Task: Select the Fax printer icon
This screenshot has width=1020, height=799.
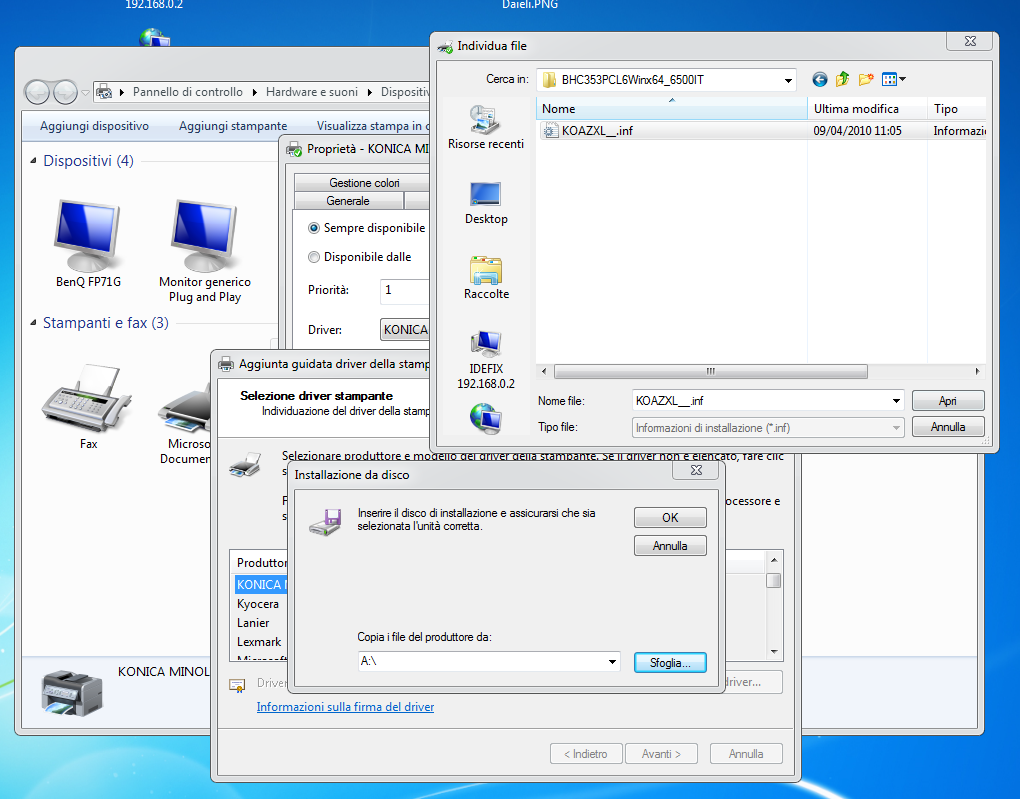Action: coord(88,405)
